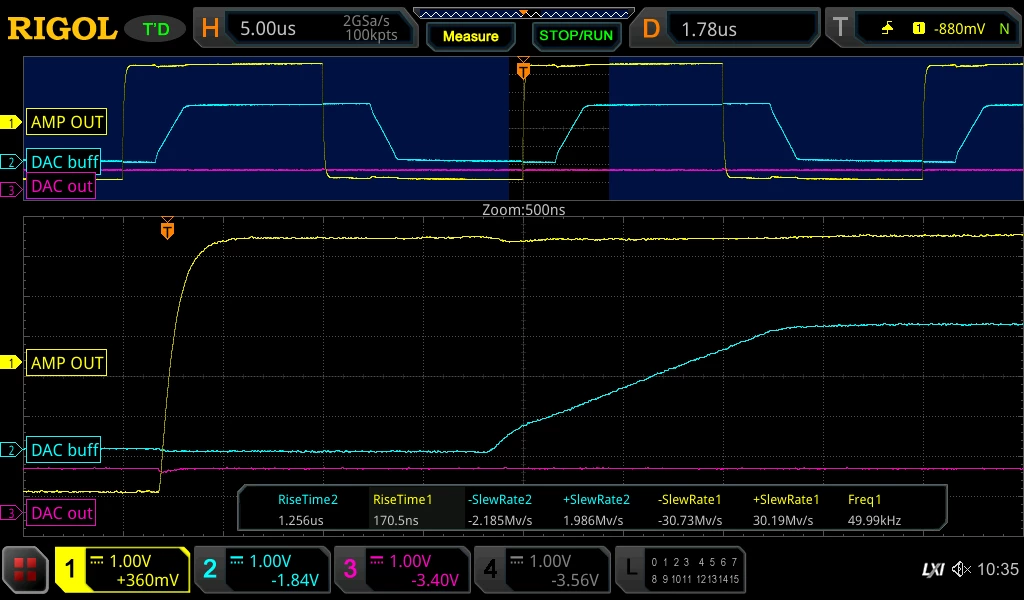Select the +SlewRate2 measurement
This screenshot has width=1024, height=600.
pyautogui.click(x=596, y=509)
